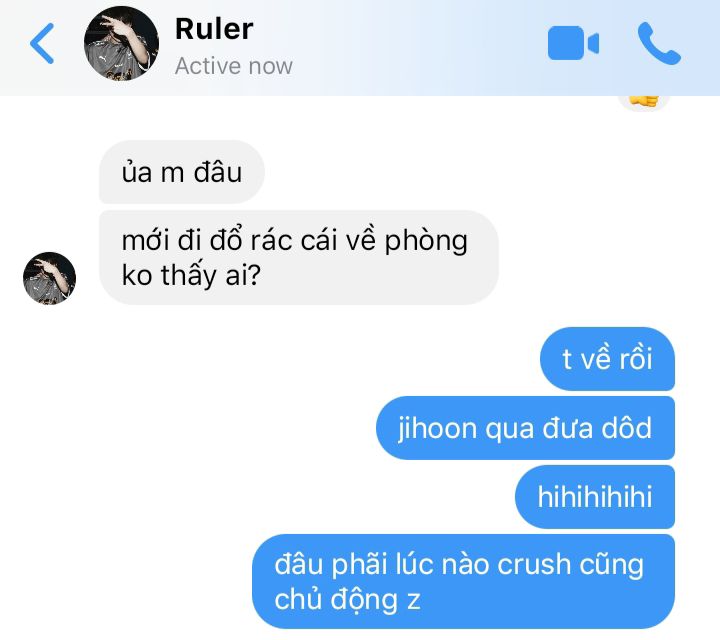Select the 'hihihihihi' message bubble
The height and width of the screenshot is (640, 720).
click(595, 497)
